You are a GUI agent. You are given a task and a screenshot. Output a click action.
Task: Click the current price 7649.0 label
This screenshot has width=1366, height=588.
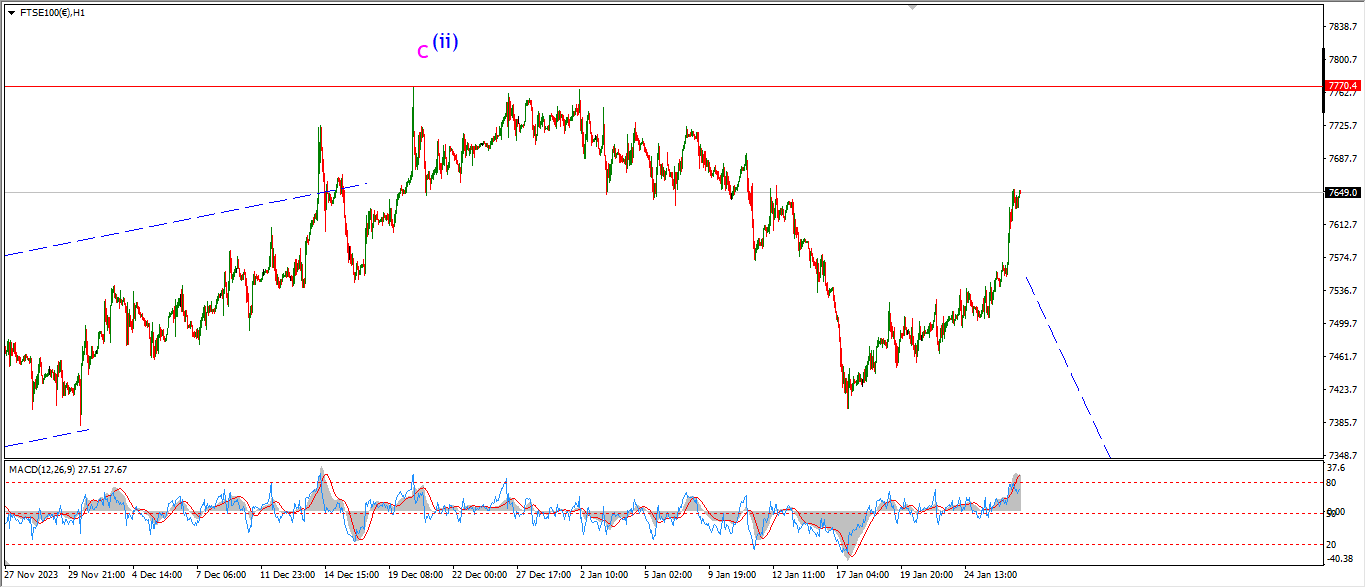1341,192
